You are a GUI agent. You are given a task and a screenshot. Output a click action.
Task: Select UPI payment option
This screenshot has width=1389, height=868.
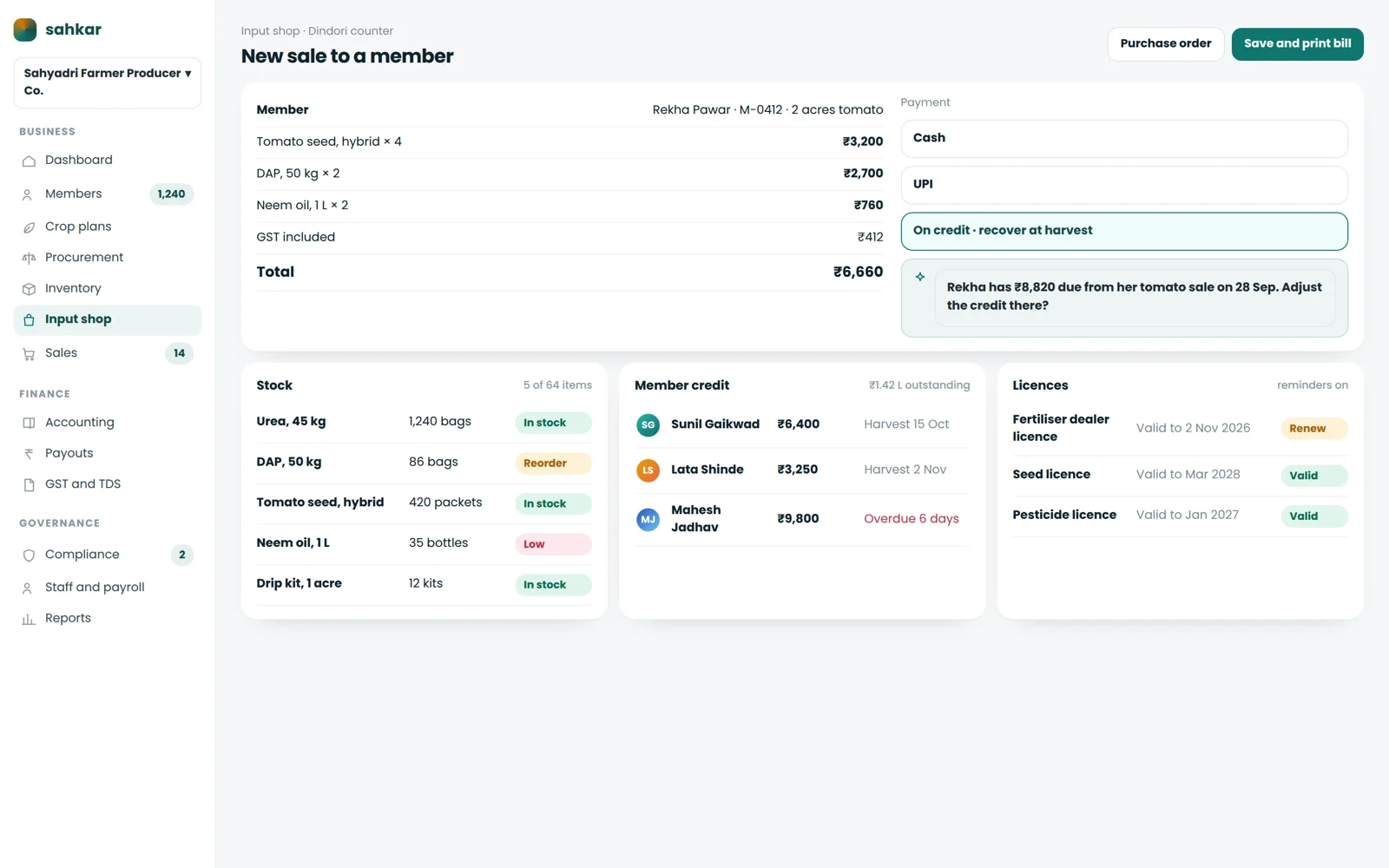[x=1124, y=185]
